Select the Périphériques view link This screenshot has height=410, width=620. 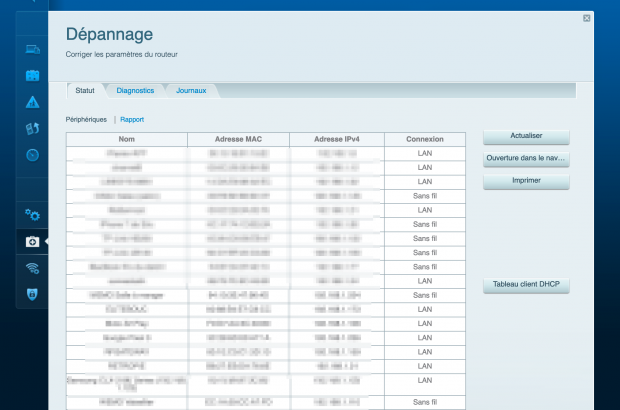pos(86,119)
